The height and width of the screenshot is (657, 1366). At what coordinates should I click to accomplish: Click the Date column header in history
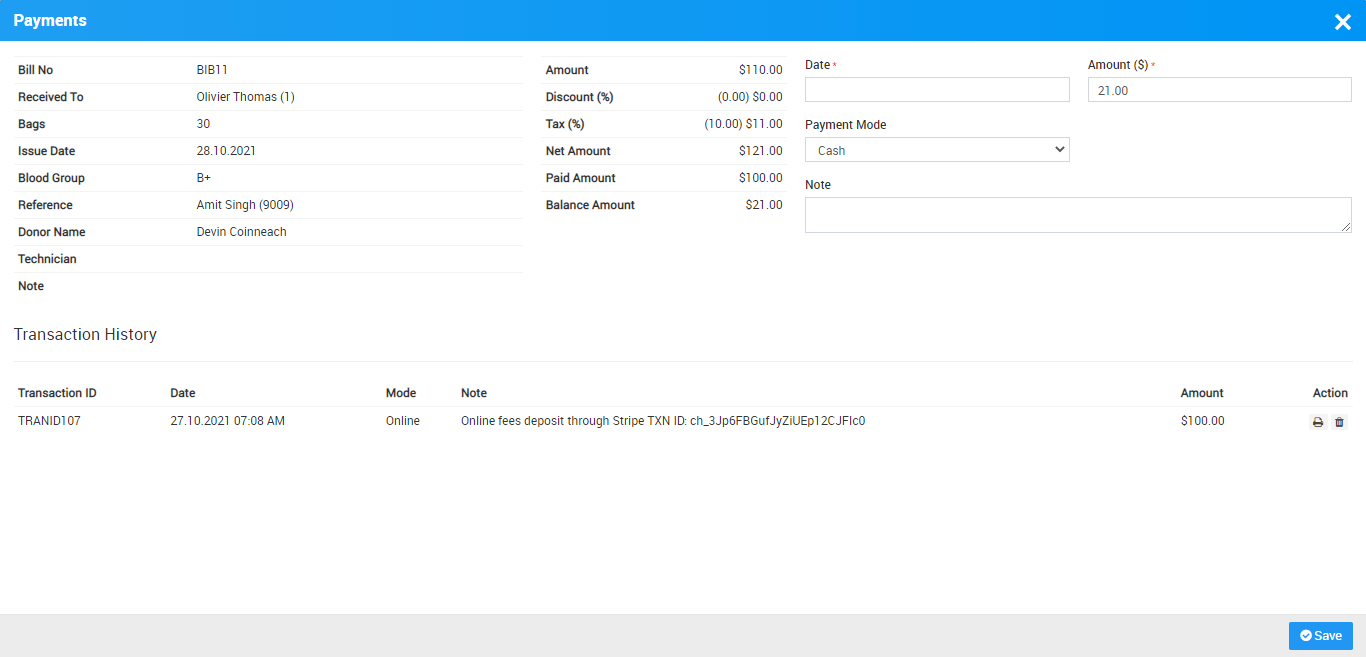point(183,393)
